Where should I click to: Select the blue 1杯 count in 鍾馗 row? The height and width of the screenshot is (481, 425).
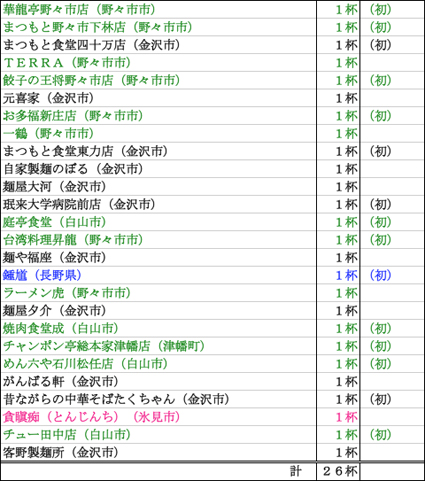pyautogui.click(x=346, y=275)
